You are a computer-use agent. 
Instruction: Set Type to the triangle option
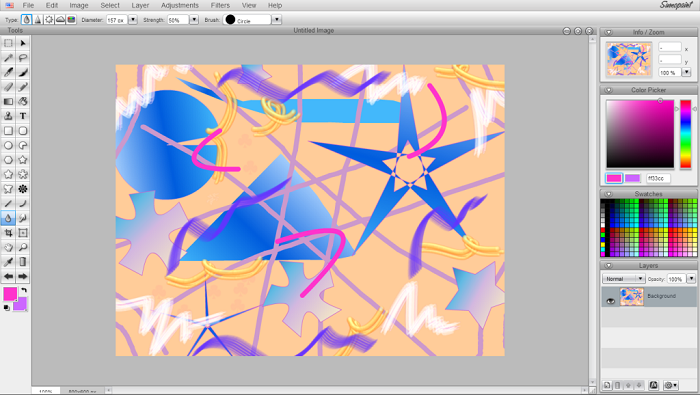click(38, 20)
